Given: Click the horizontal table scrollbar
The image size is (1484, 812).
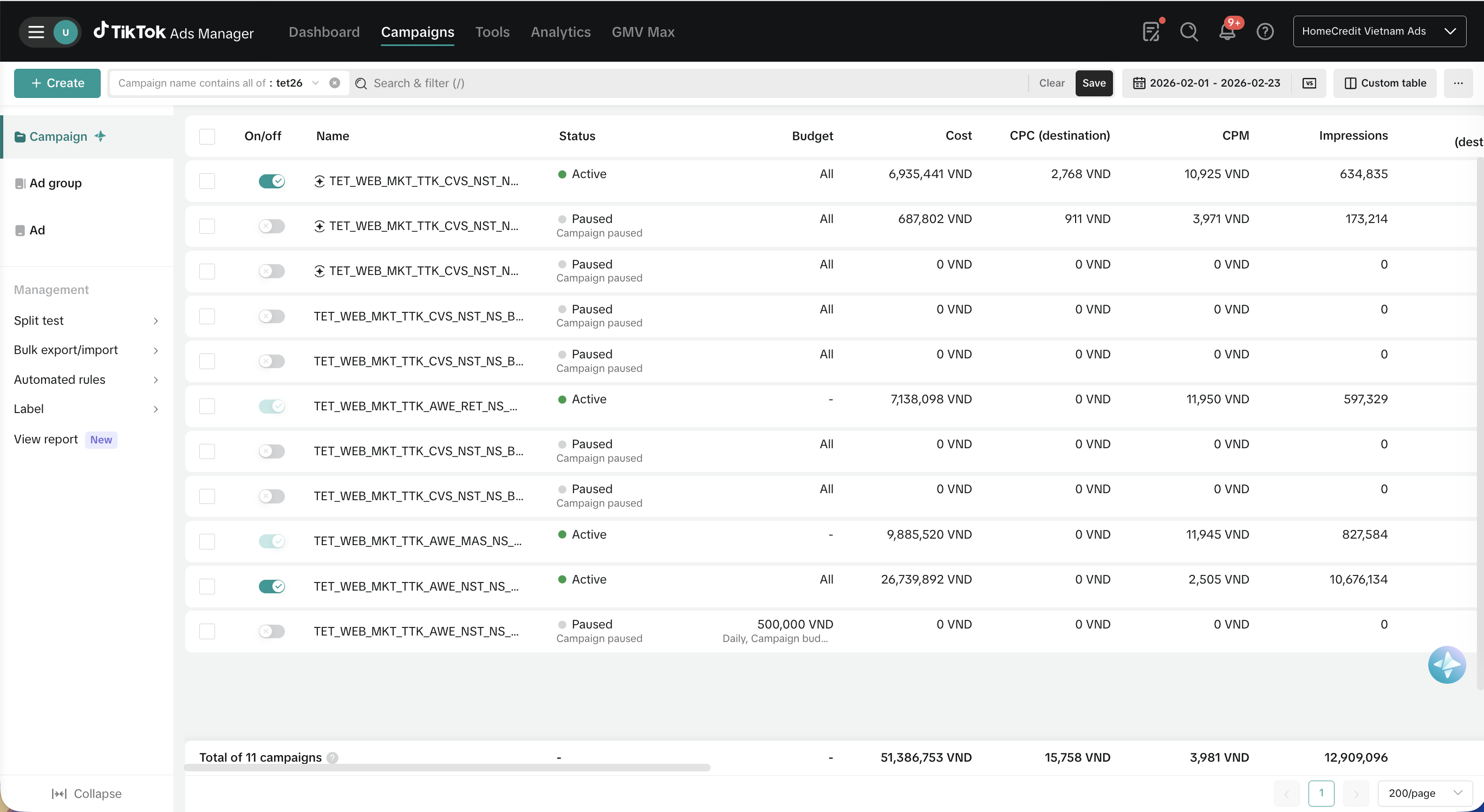Looking at the screenshot, I should [x=446, y=768].
